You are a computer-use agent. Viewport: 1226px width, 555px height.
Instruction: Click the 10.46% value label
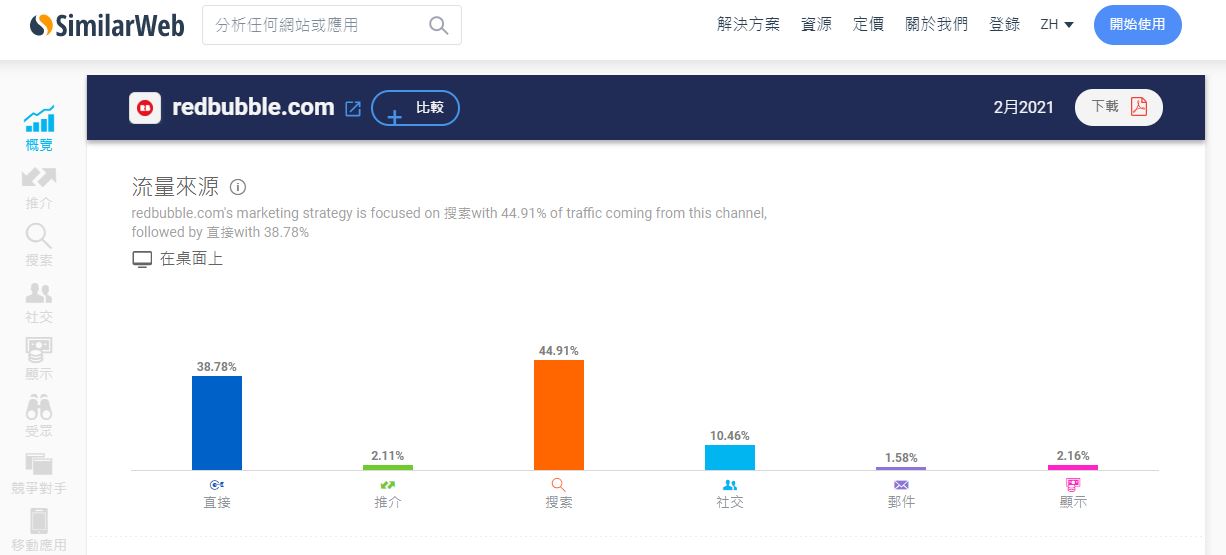(x=730, y=436)
